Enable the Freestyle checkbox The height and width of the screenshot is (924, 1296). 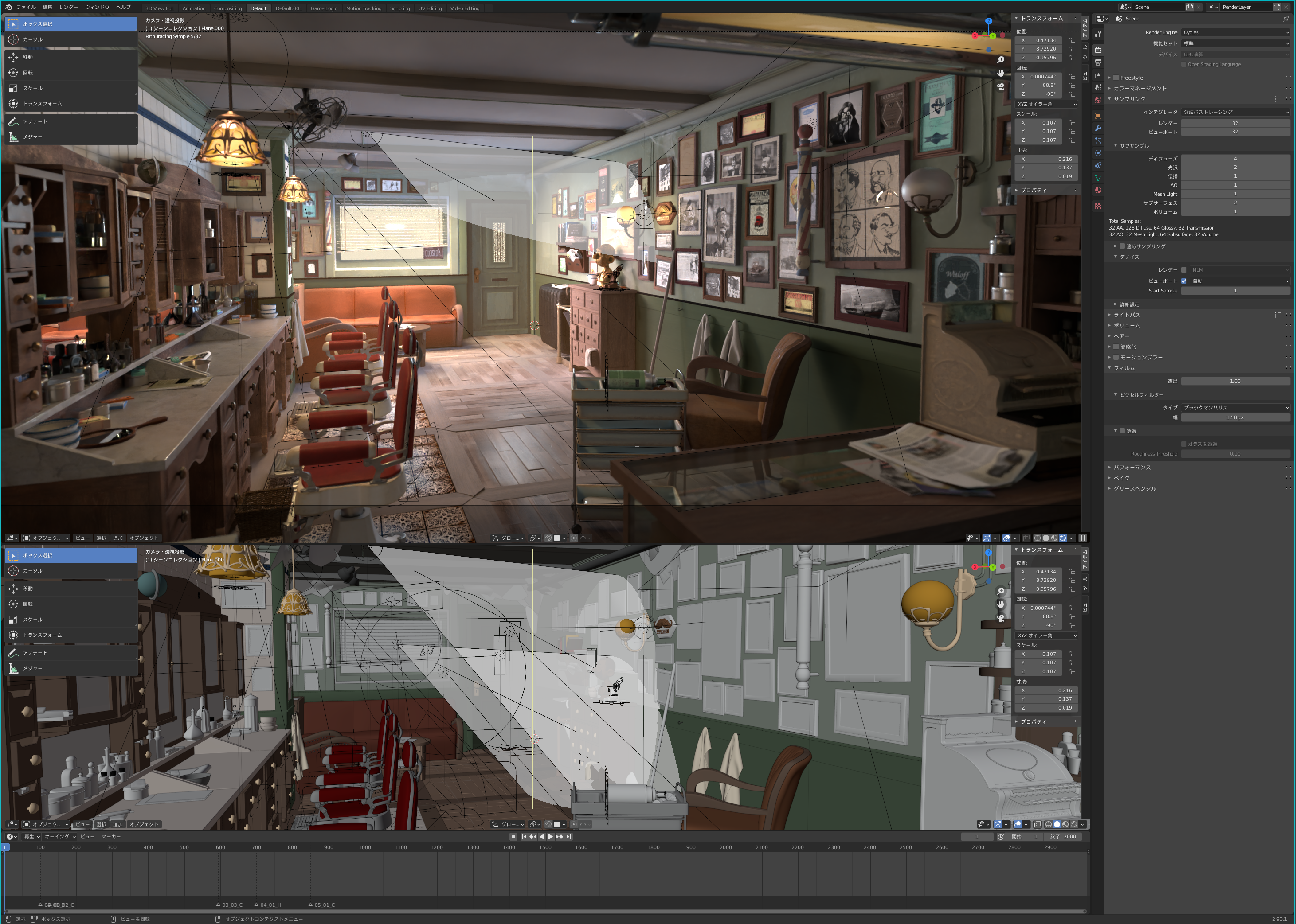pyautogui.click(x=1116, y=78)
